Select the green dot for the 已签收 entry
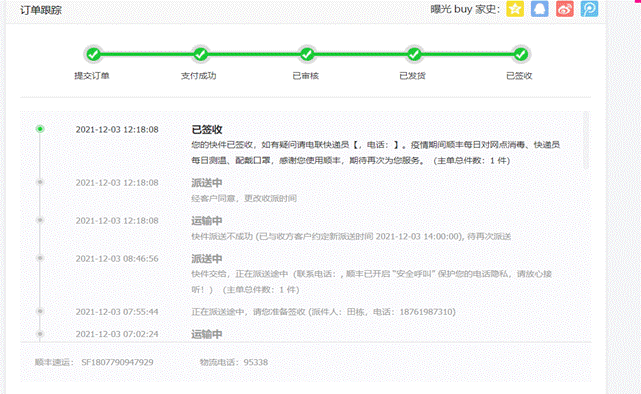This screenshot has width=641, height=394. (x=40, y=129)
